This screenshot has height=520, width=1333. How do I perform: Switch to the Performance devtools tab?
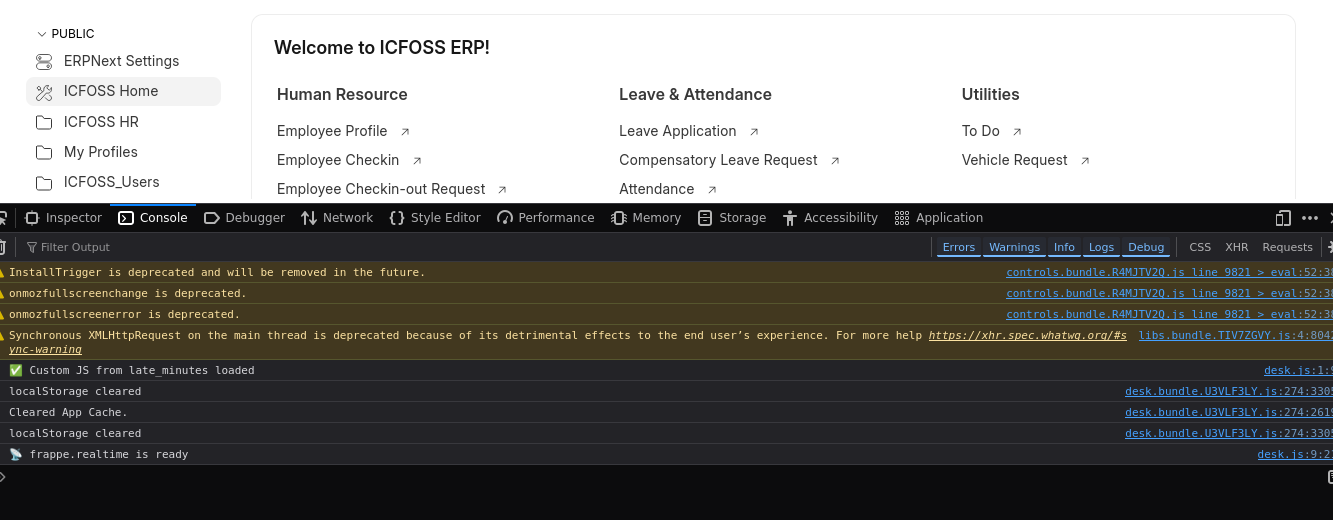click(x=546, y=218)
